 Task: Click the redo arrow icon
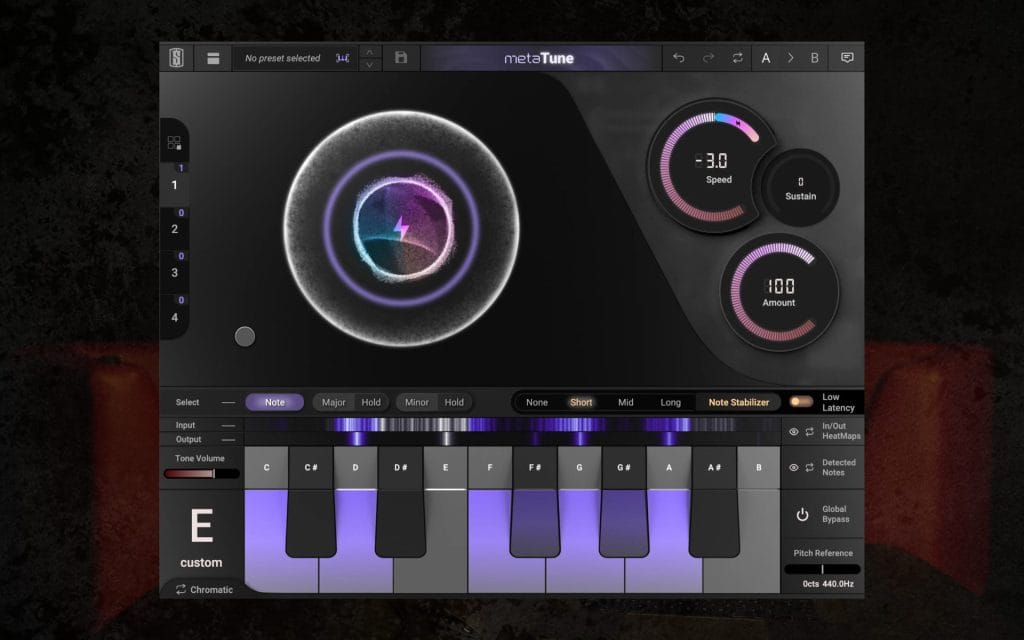[708, 58]
